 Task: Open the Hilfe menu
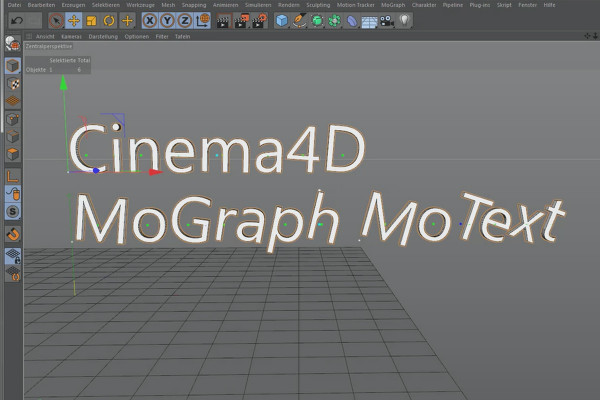(549, 5)
